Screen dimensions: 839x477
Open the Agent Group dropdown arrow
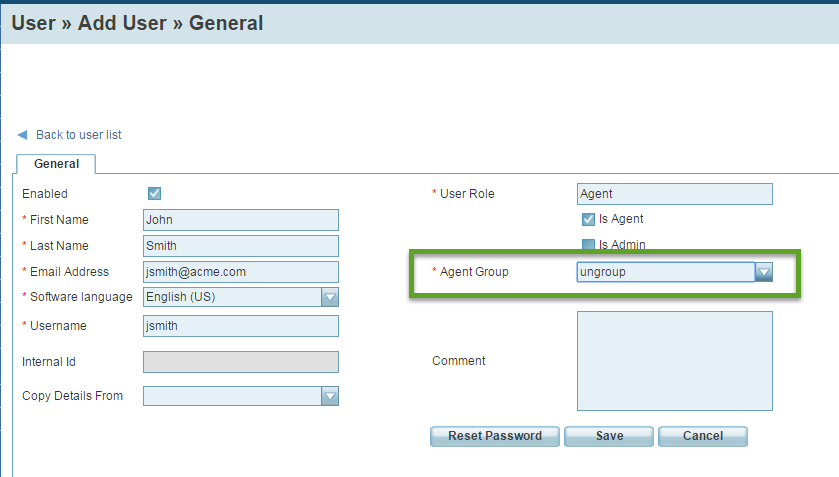pos(764,272)
